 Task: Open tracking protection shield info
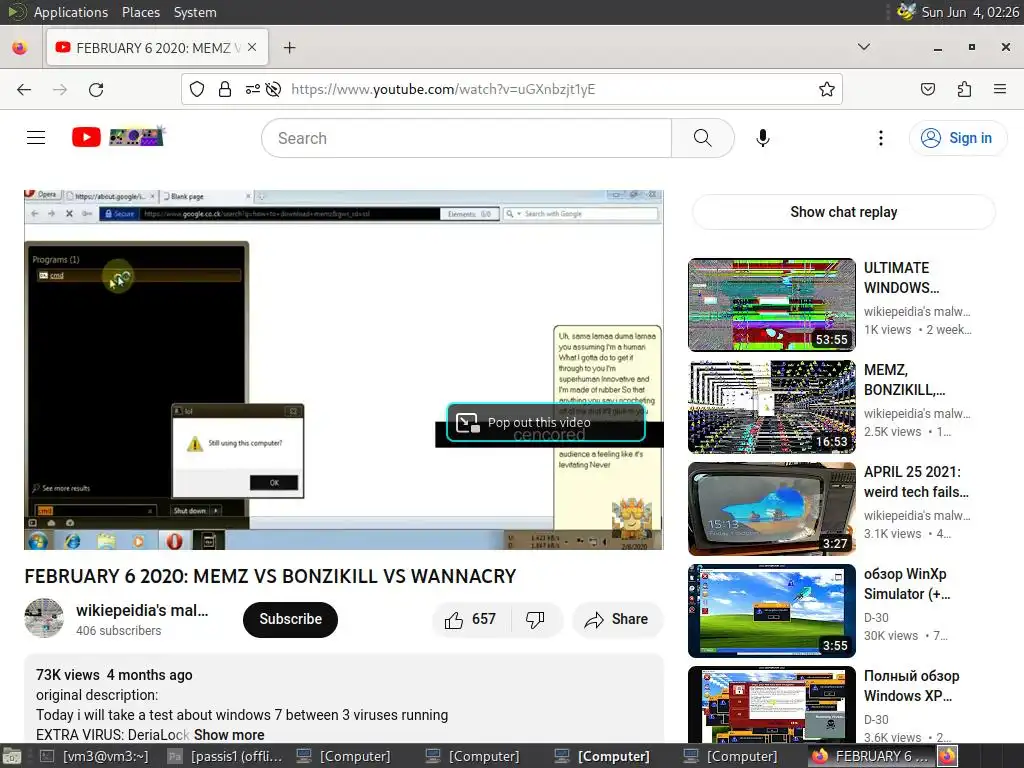[197, 89]
